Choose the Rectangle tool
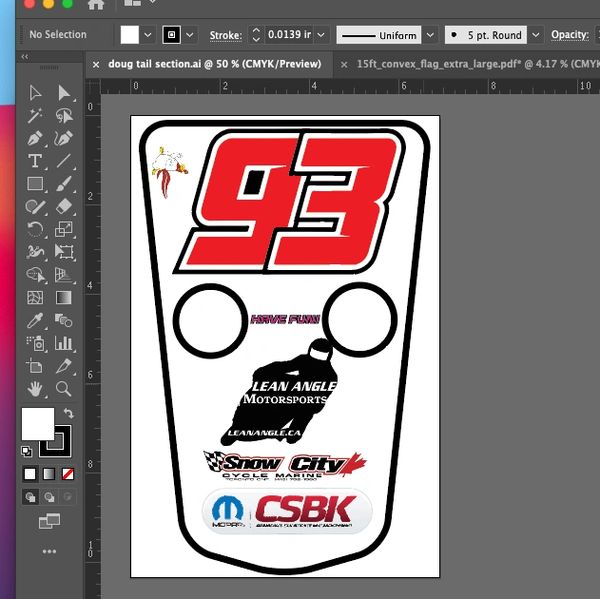 pyautogui.click(x=35, y=184)
